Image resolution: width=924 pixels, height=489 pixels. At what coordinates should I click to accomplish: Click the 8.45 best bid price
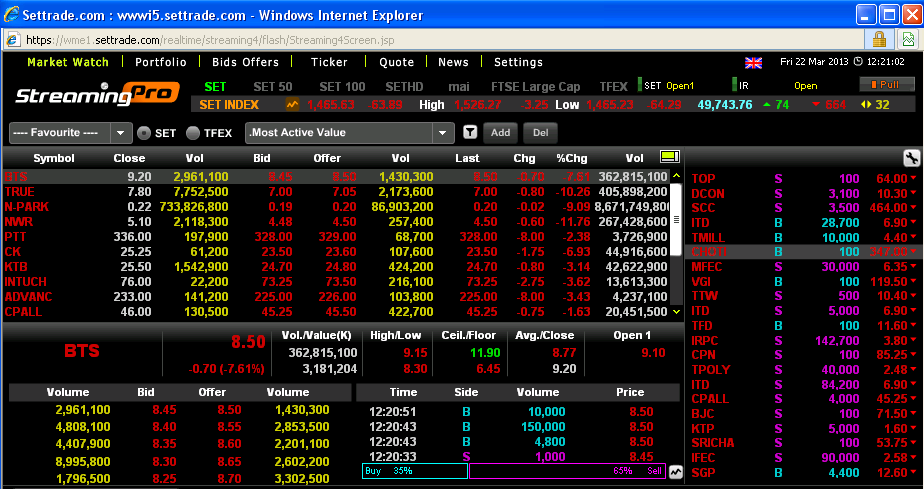164,410
